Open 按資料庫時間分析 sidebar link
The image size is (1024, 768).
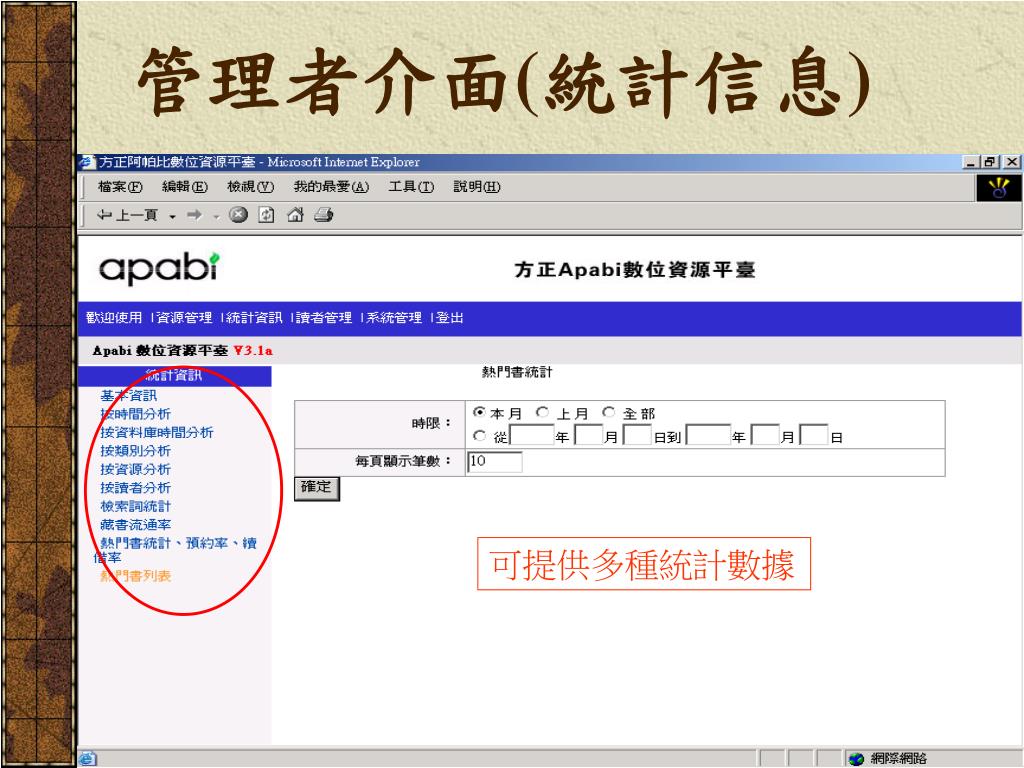click(x=157, y=432)
